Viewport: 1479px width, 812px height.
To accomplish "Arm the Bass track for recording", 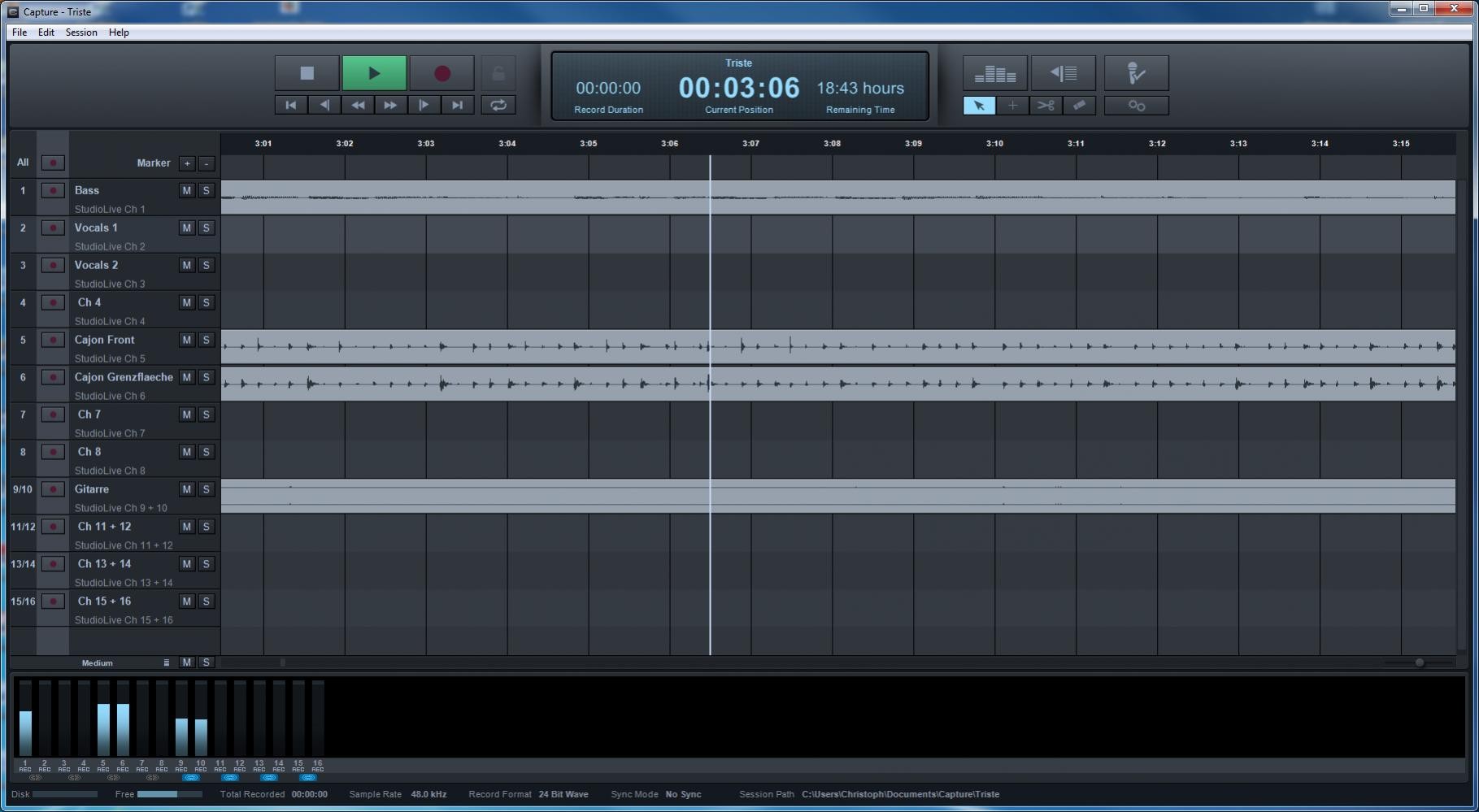I will (53, 190).
